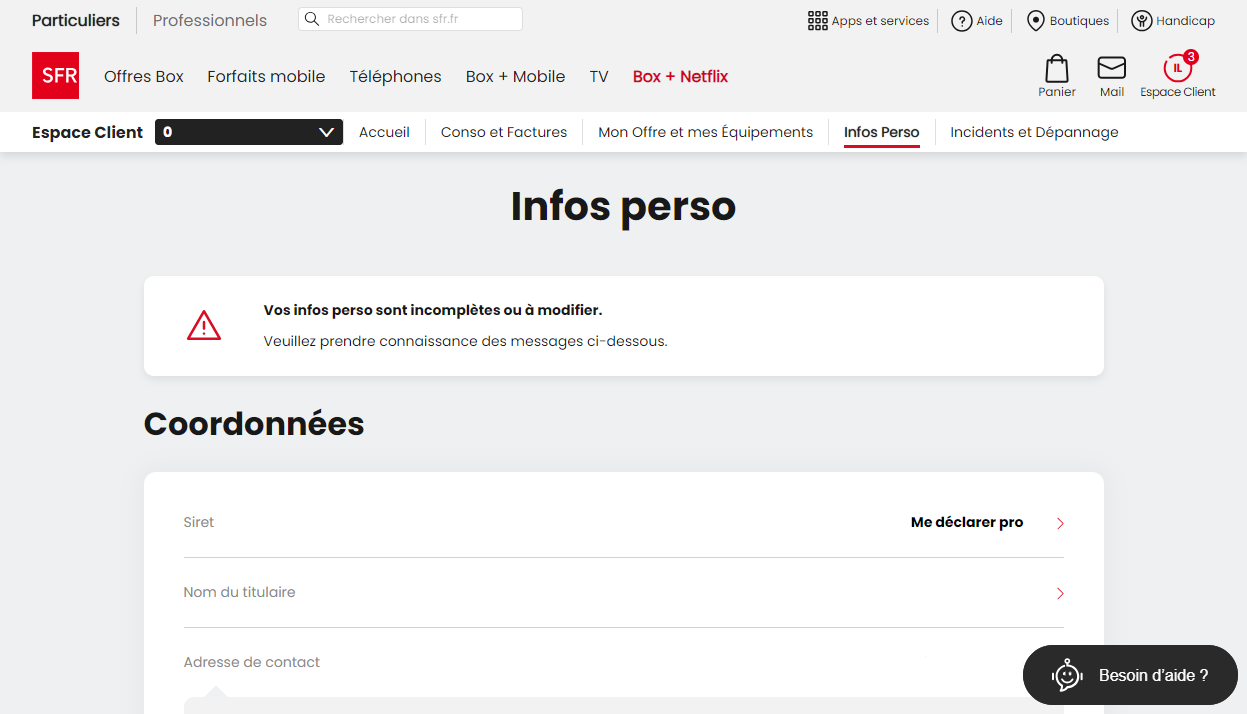This screenshot has width=1247, height=714.
Task: Click the Handicap link text
Action: click(1185, 20)
